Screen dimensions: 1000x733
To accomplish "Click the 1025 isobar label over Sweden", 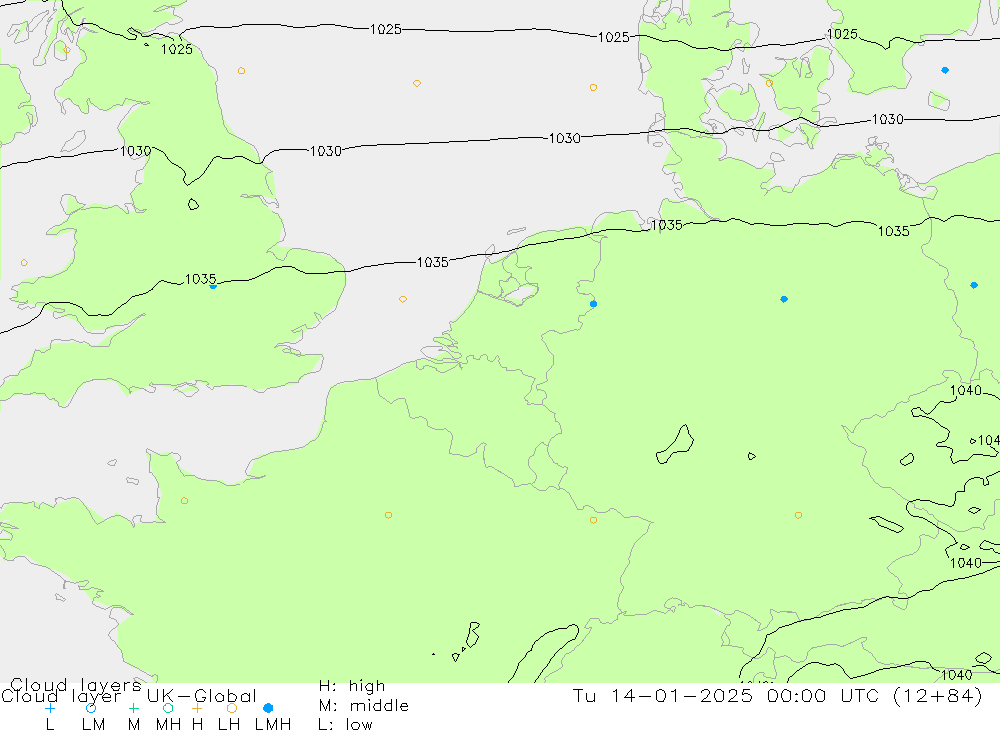I will click(x=842, y=34).
